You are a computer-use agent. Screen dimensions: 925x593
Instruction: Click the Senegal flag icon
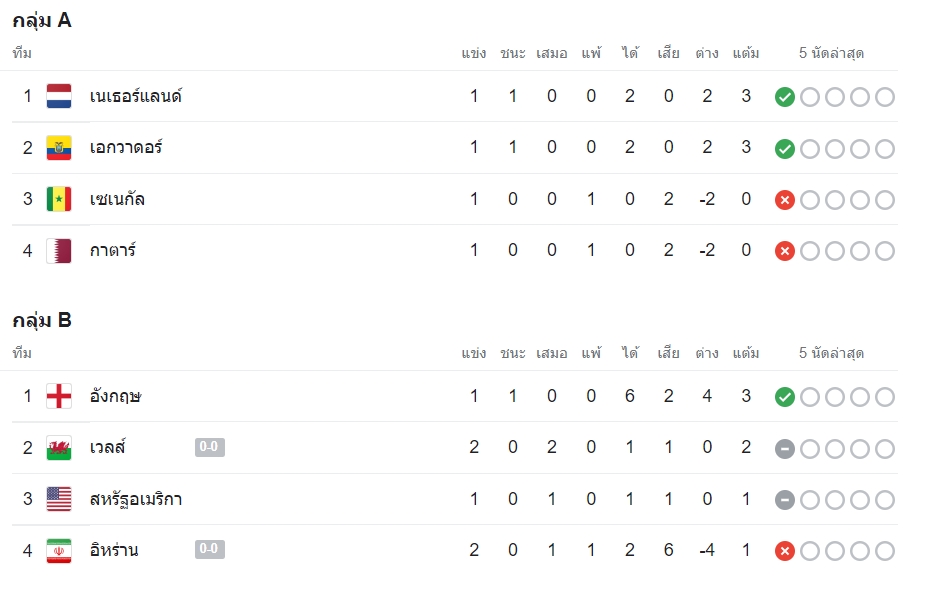[x=59, y=199]
